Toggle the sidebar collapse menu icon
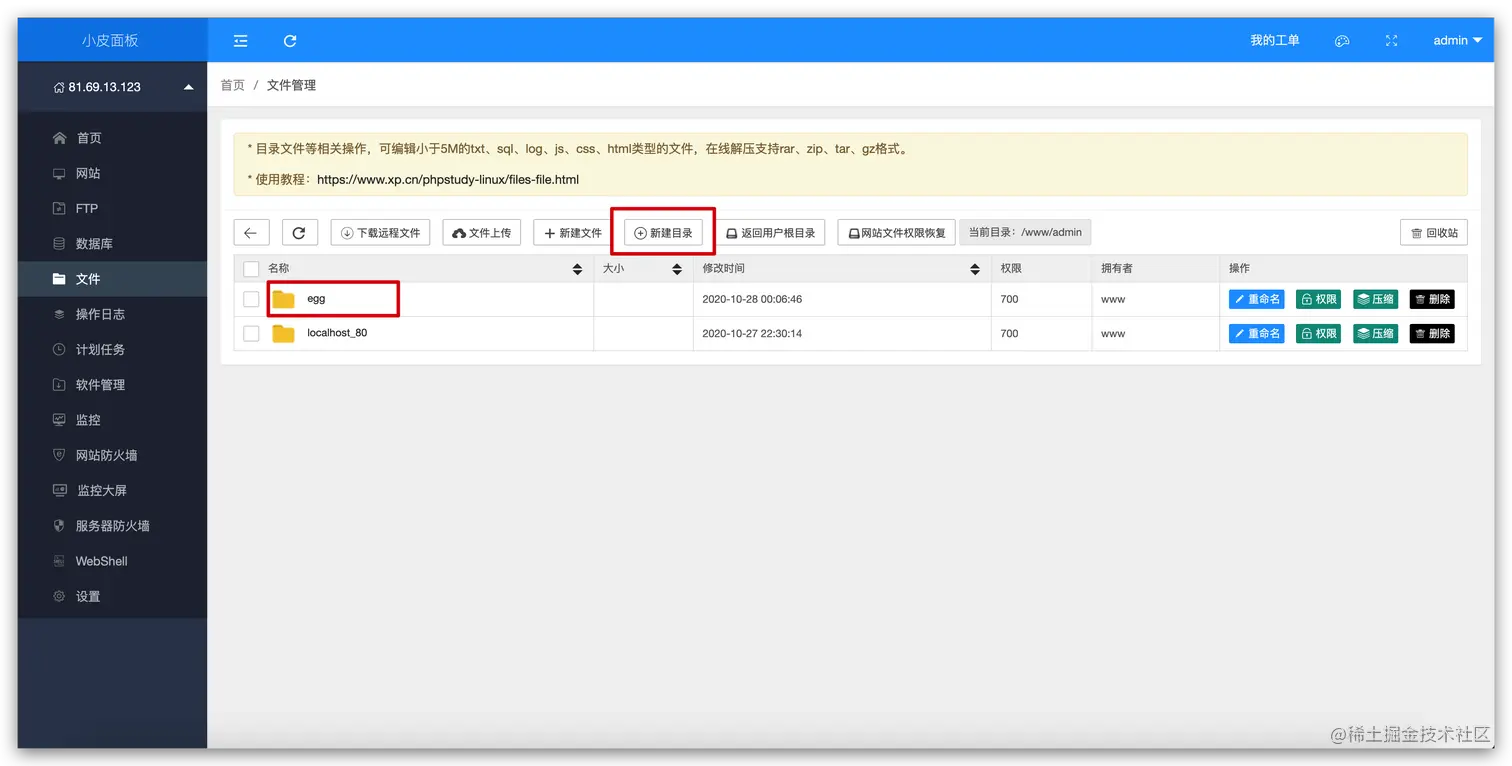Image resolution: width=1512 pixels, height=766 pixels. [240, 41]
